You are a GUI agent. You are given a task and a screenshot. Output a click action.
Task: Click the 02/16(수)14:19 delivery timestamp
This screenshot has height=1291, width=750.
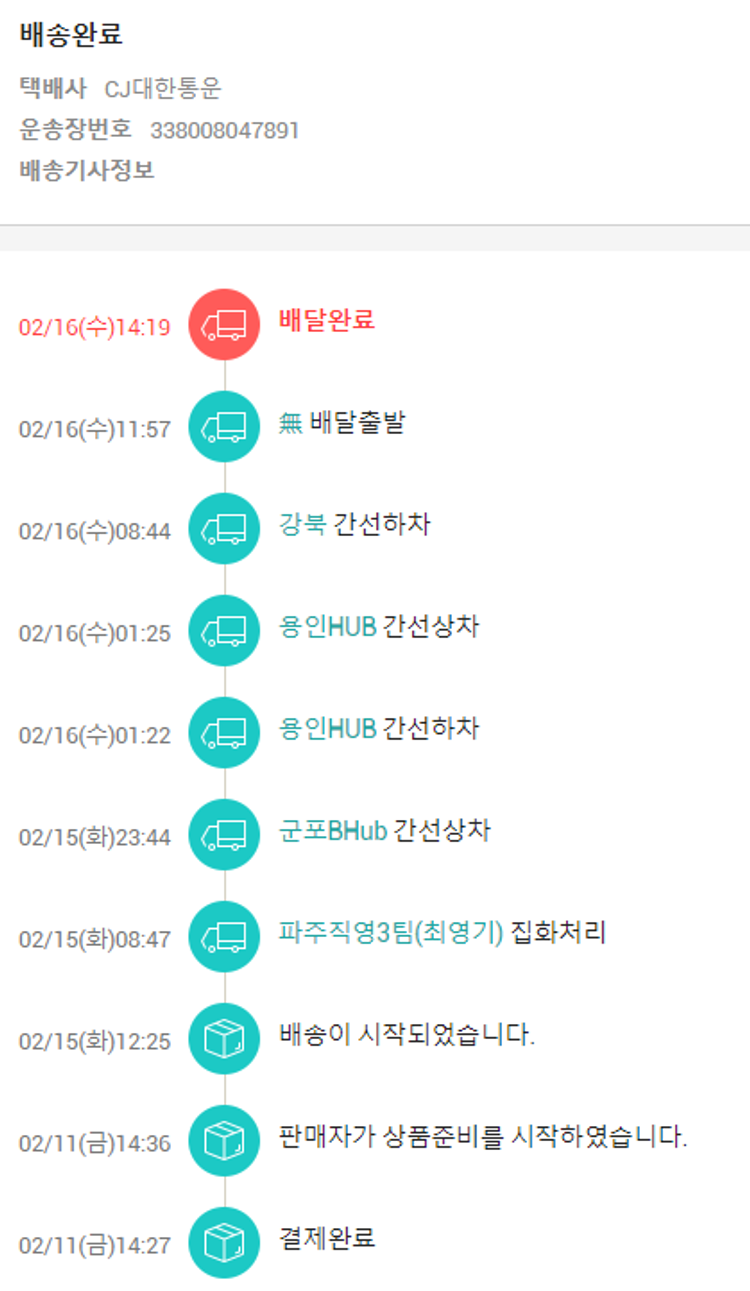pos(94,327)
